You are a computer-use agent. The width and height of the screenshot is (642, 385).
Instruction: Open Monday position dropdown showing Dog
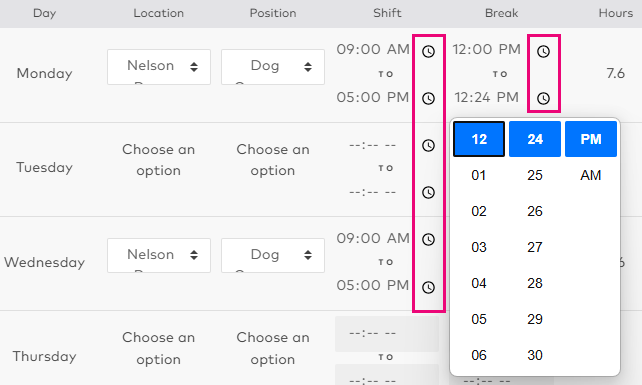pos(273,67)
